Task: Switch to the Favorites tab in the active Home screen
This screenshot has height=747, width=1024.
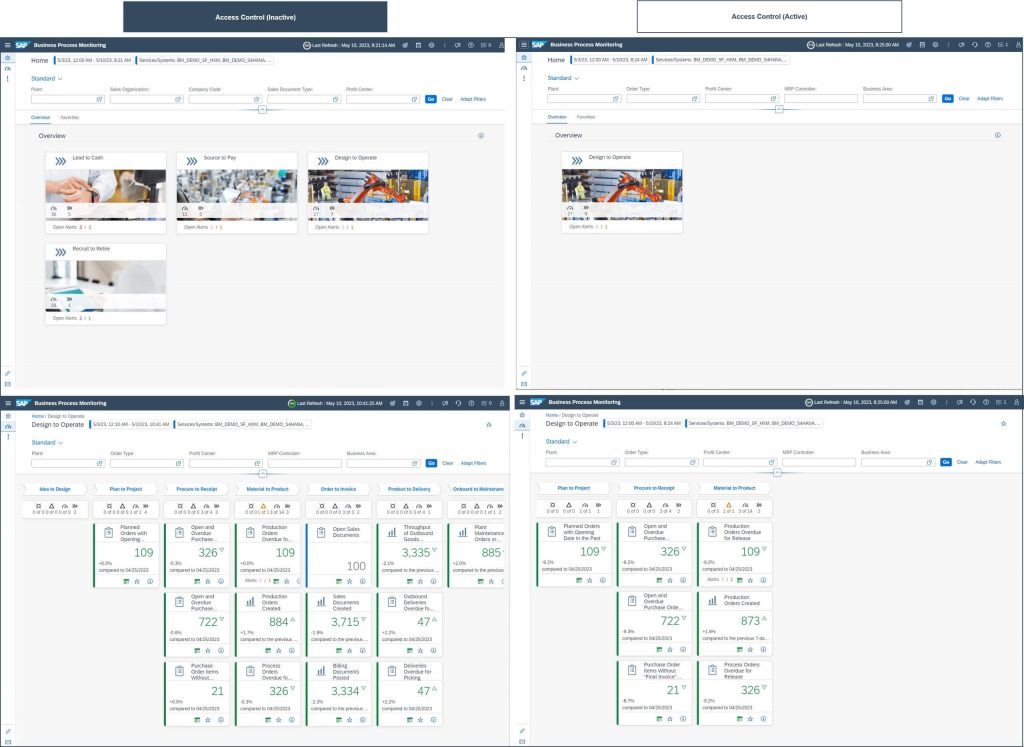Action: [x=586, y=117]
